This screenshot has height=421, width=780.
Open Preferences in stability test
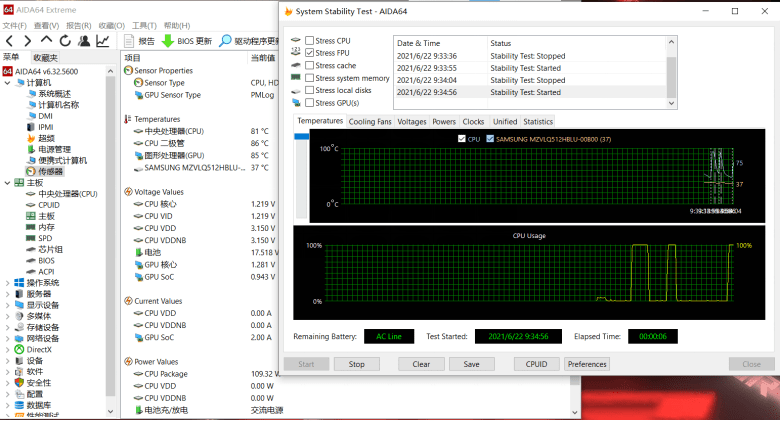click(x=587, y=364)
